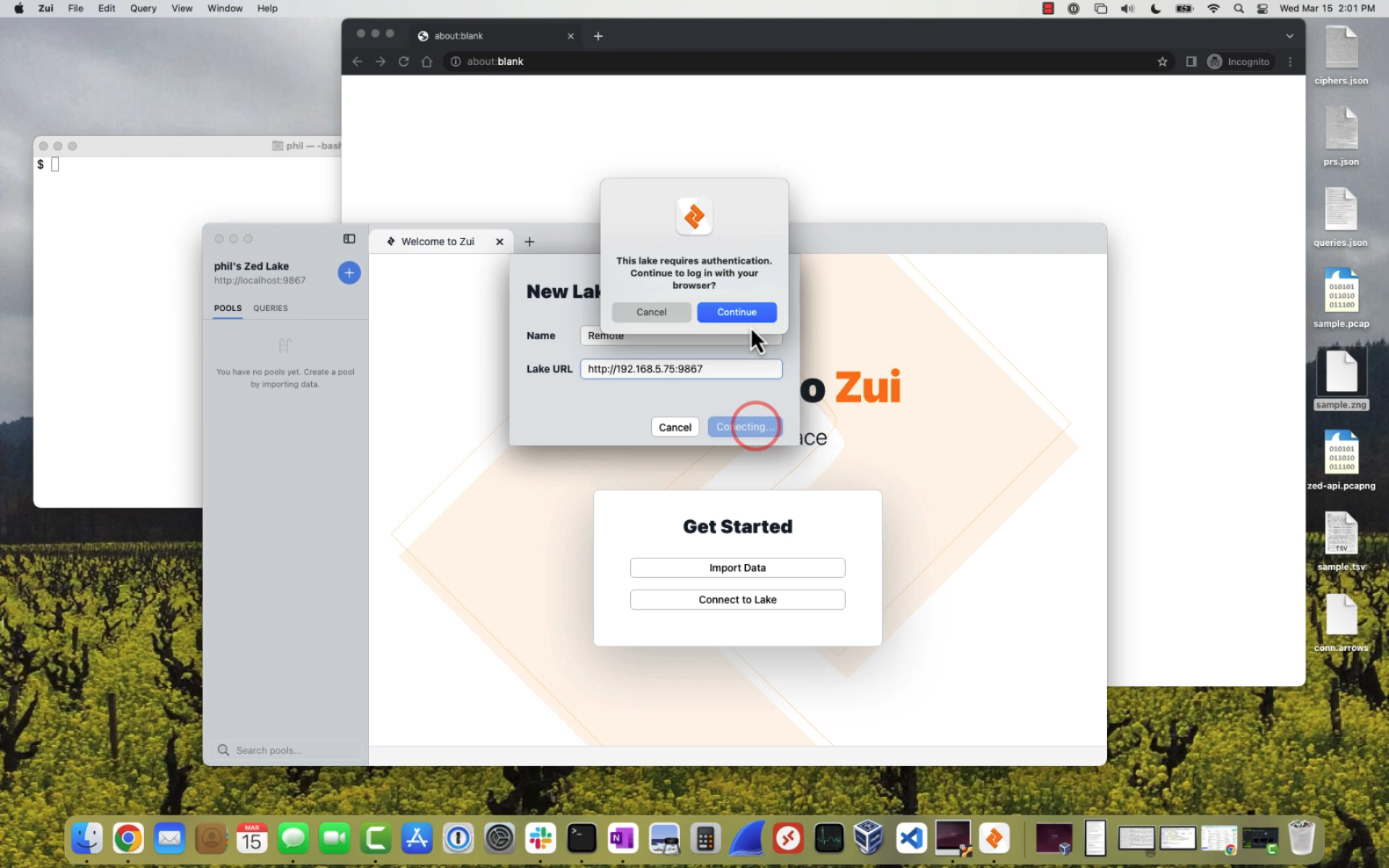Click the Slack icon in dock

[x=539, y=838]
